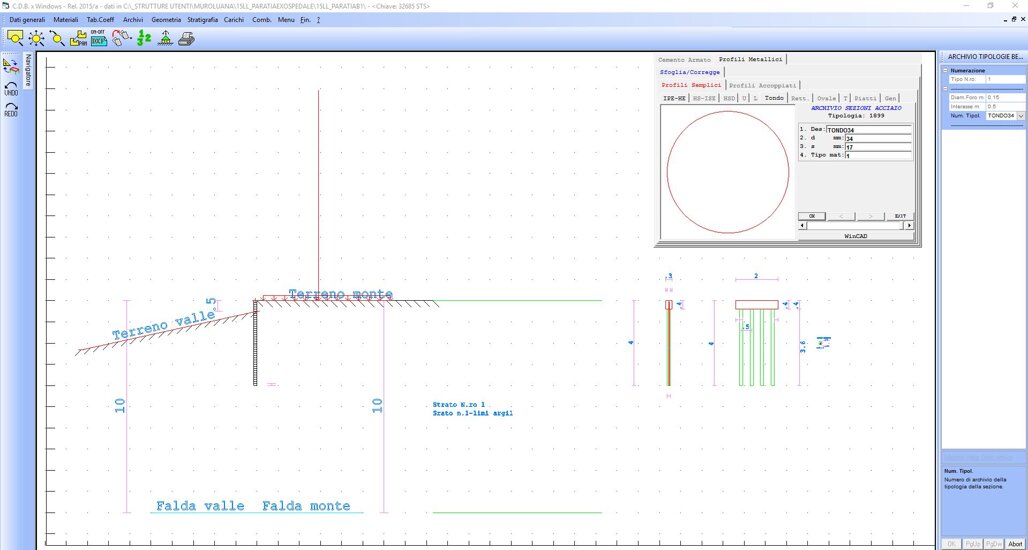Toggle the ON-OFF DXF icon

[x=99, y=38]
